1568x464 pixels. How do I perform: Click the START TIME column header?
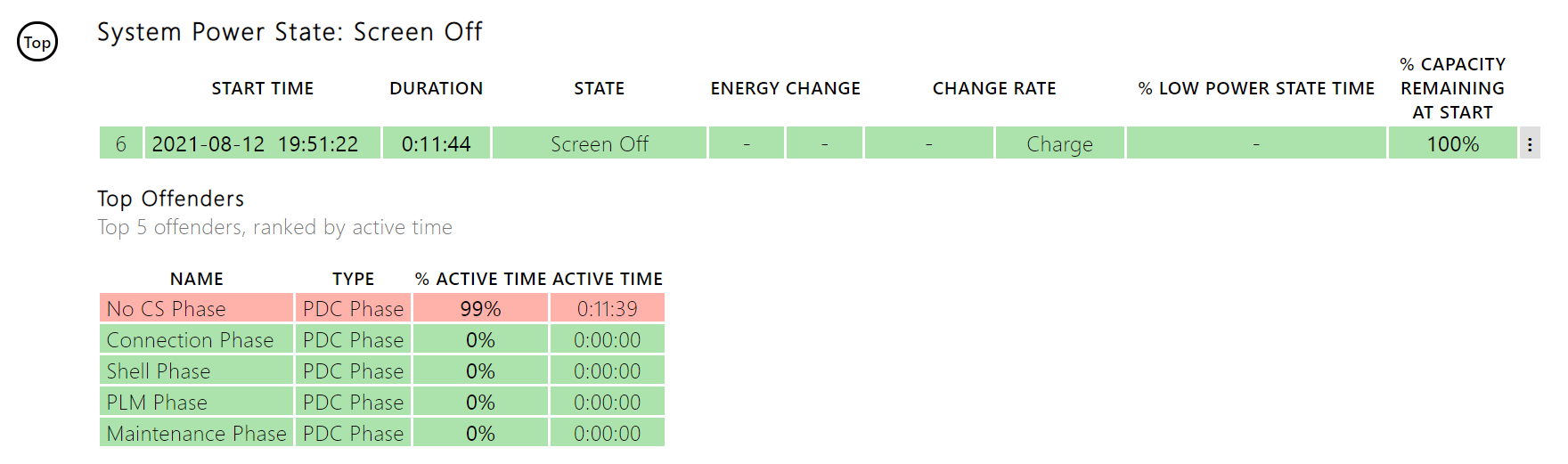point(263,88)
